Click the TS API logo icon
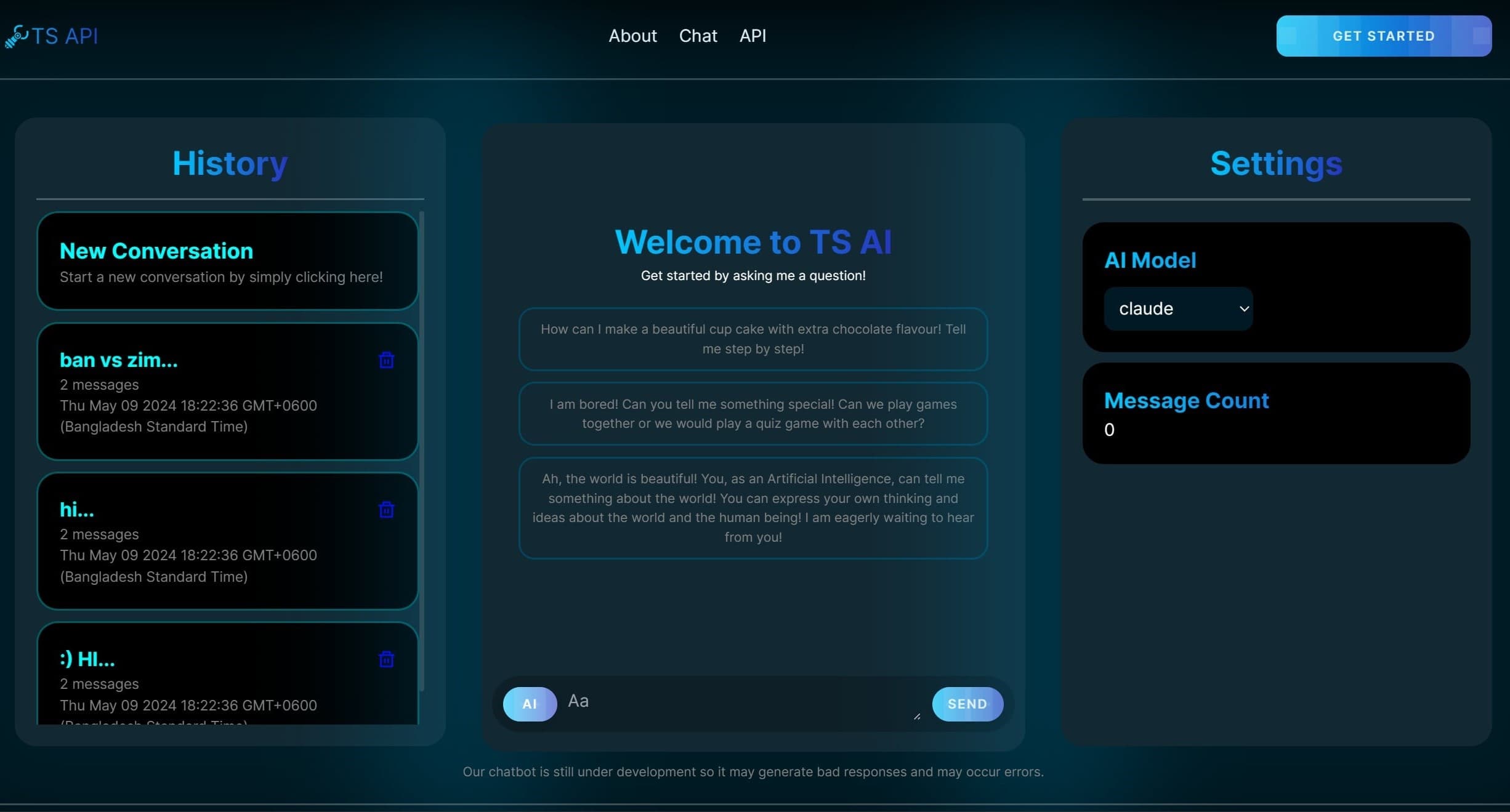The height and width of the screenshot is (812, 1510). pyautogui.click(x=17, y=36)
